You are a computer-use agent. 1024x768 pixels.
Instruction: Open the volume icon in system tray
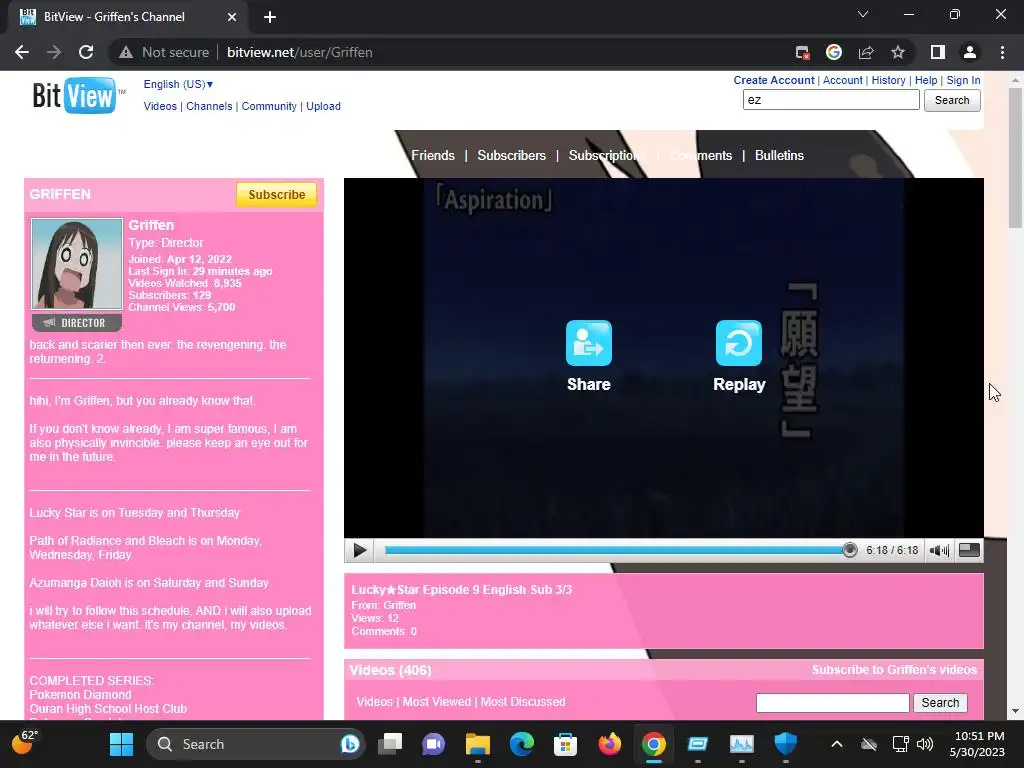pyautogui.click(x=925, y=744)
